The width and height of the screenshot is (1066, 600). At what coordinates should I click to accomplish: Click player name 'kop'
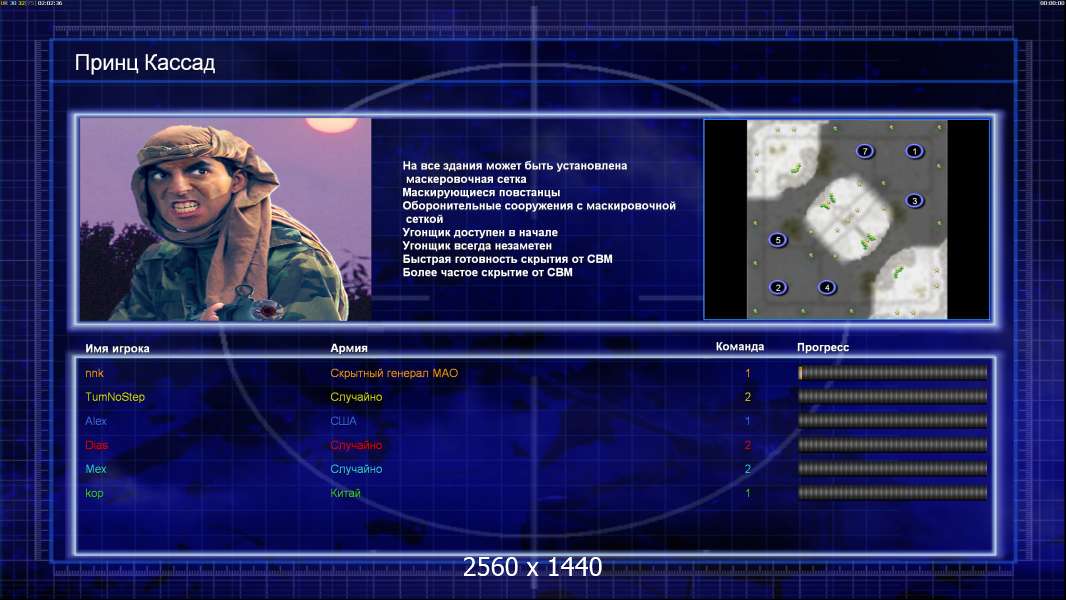(94, 493)
